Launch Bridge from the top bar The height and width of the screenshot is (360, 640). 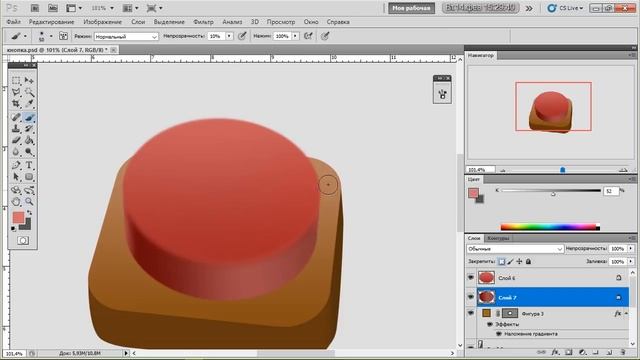coord(35,8)
